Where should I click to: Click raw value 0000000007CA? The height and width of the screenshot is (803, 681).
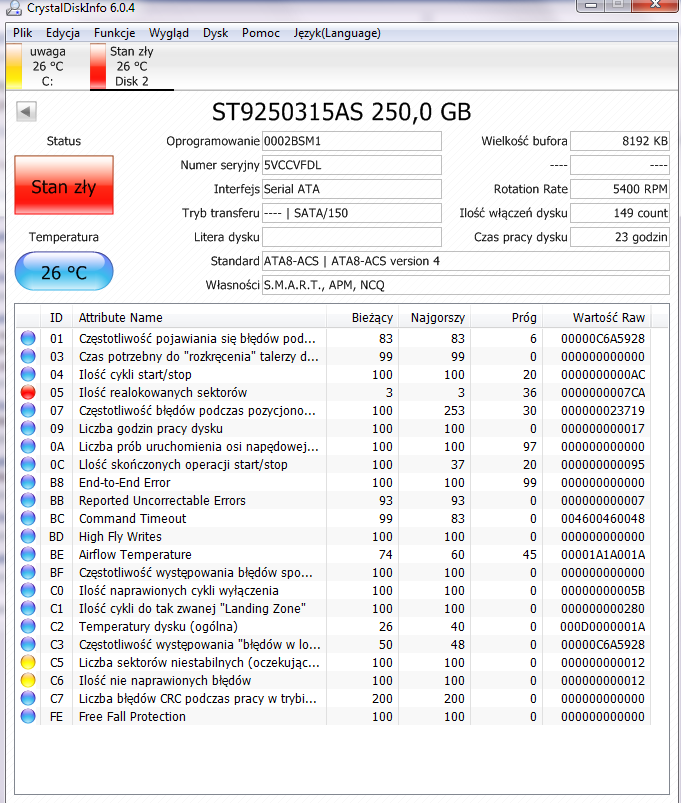(603, 392)
